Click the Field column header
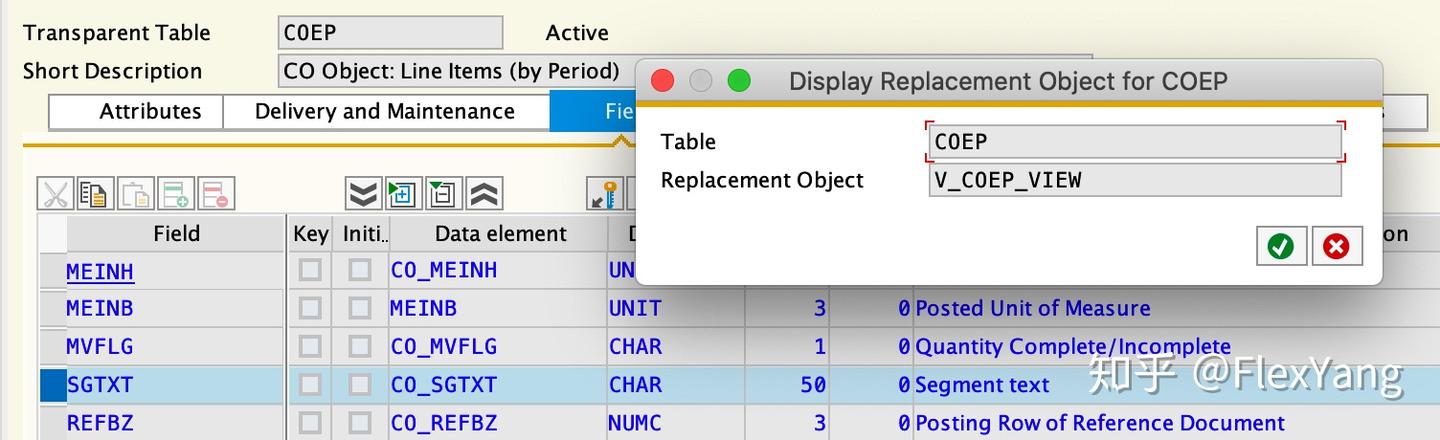1440x440 pixels. coord(176,234)
